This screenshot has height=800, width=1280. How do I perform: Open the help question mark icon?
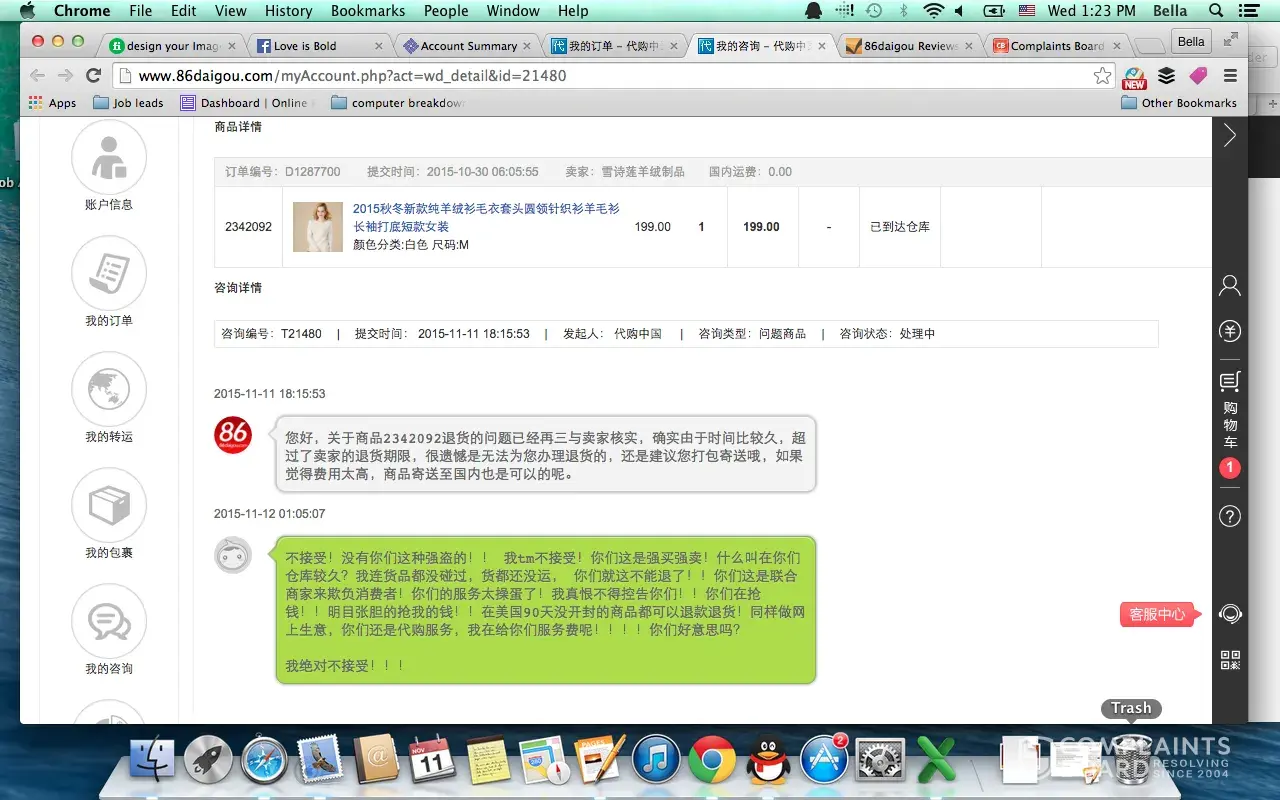point(1230,516)
